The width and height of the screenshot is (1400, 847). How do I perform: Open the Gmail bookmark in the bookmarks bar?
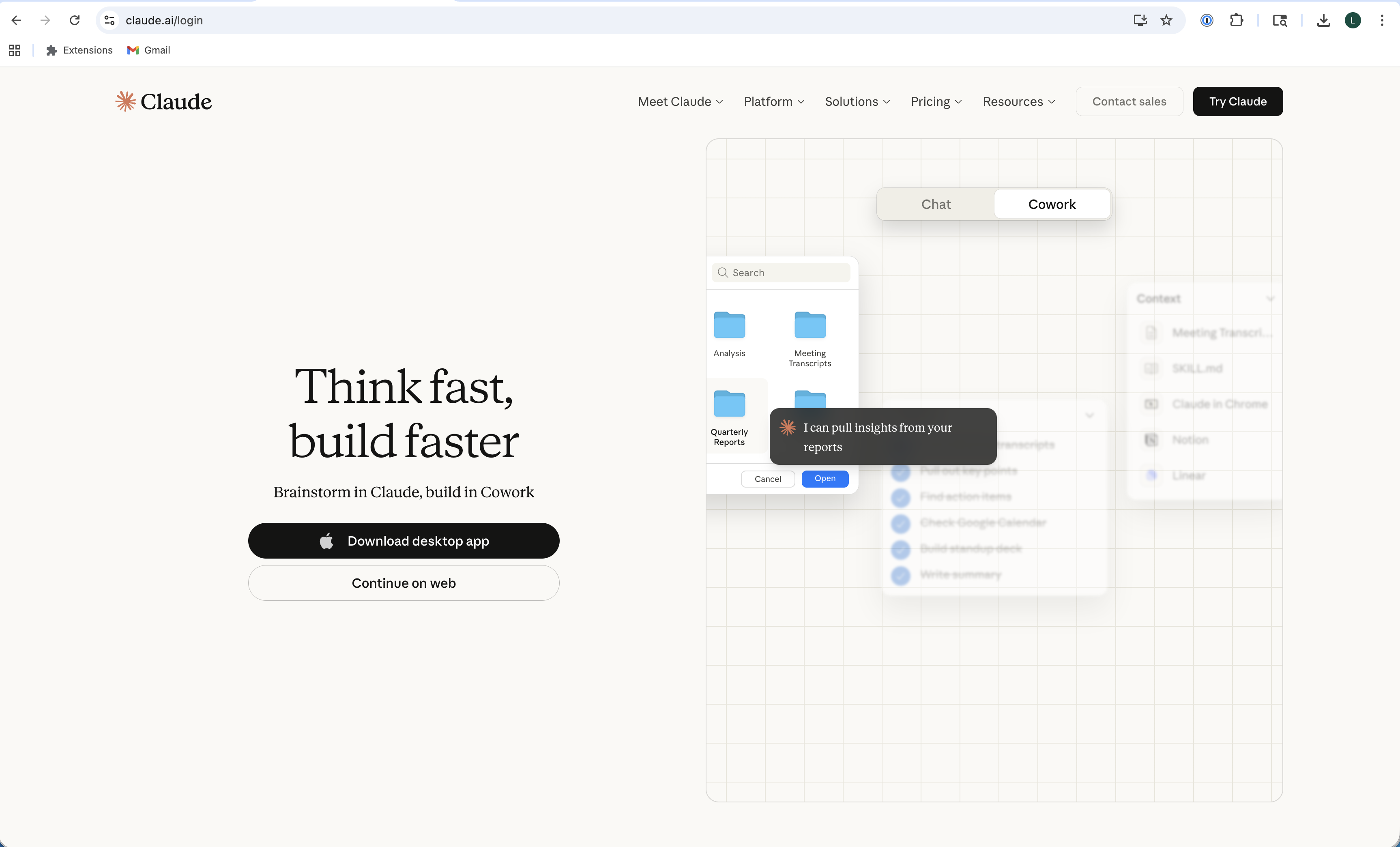148,50
